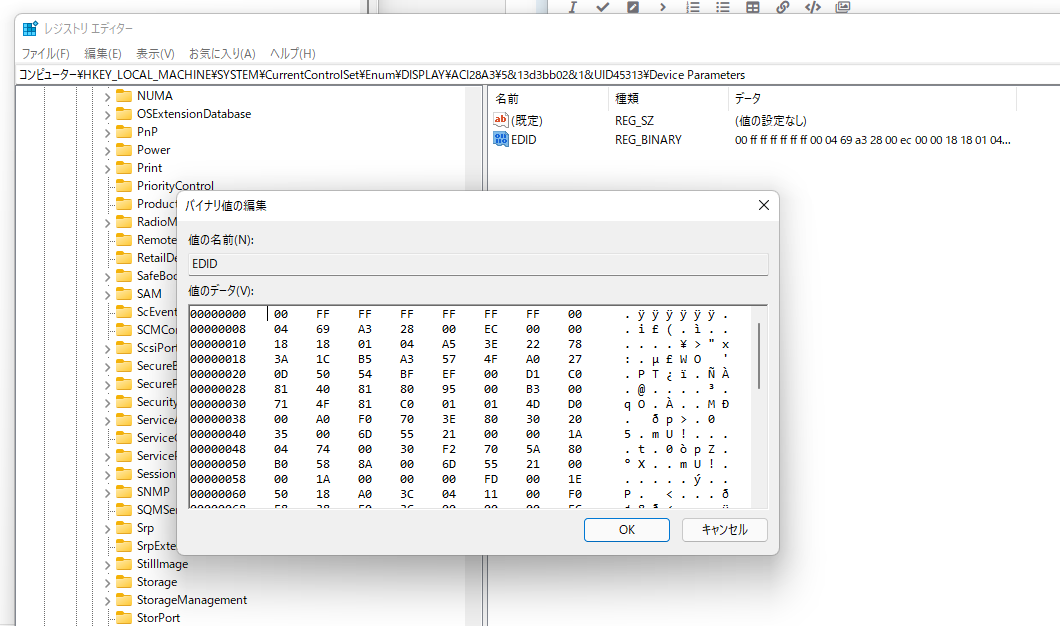Open the ファイル(F) menu
1060x626 pixels.
tap(45, 53)
